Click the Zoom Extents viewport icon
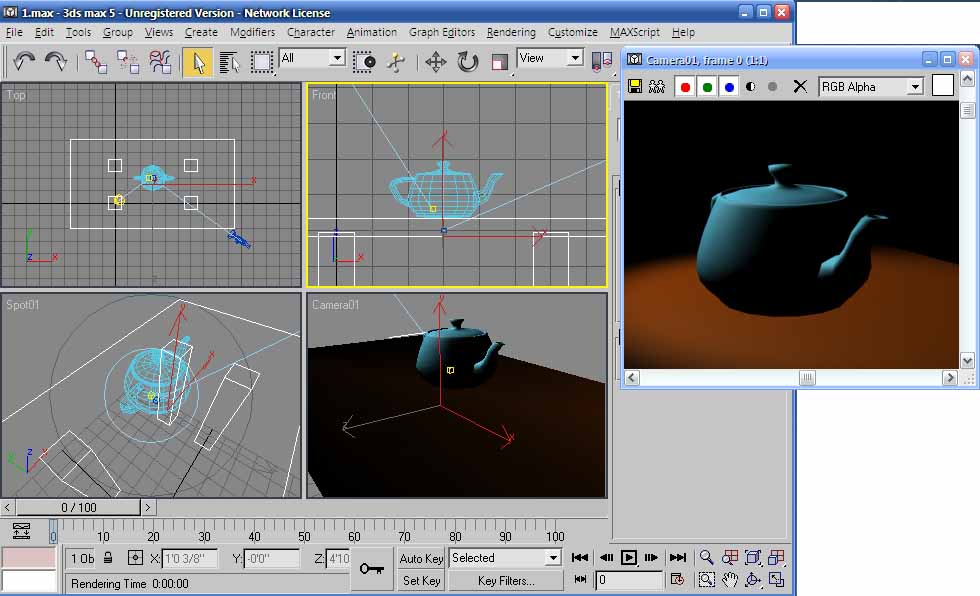 tap(753, 557)
